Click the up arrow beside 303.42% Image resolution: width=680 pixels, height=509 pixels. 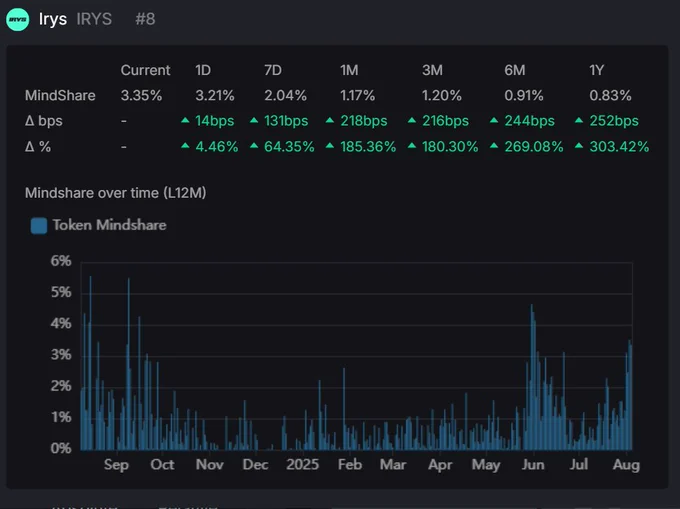tap(579, 146)
